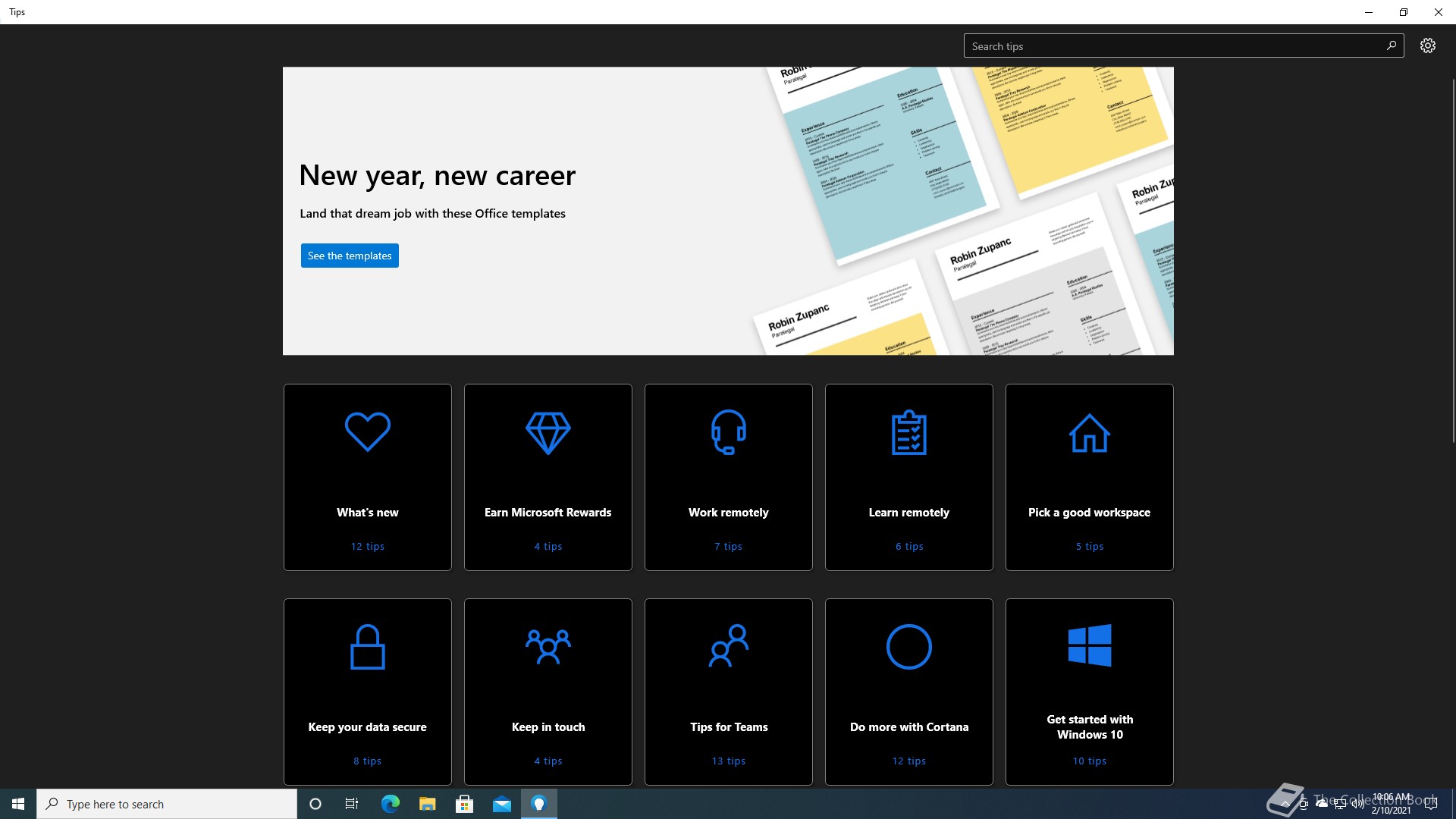The width and height of the screenshot is (1456, 819).
Task: Select Do more with Cortana title
Action: tap(909, 727)
